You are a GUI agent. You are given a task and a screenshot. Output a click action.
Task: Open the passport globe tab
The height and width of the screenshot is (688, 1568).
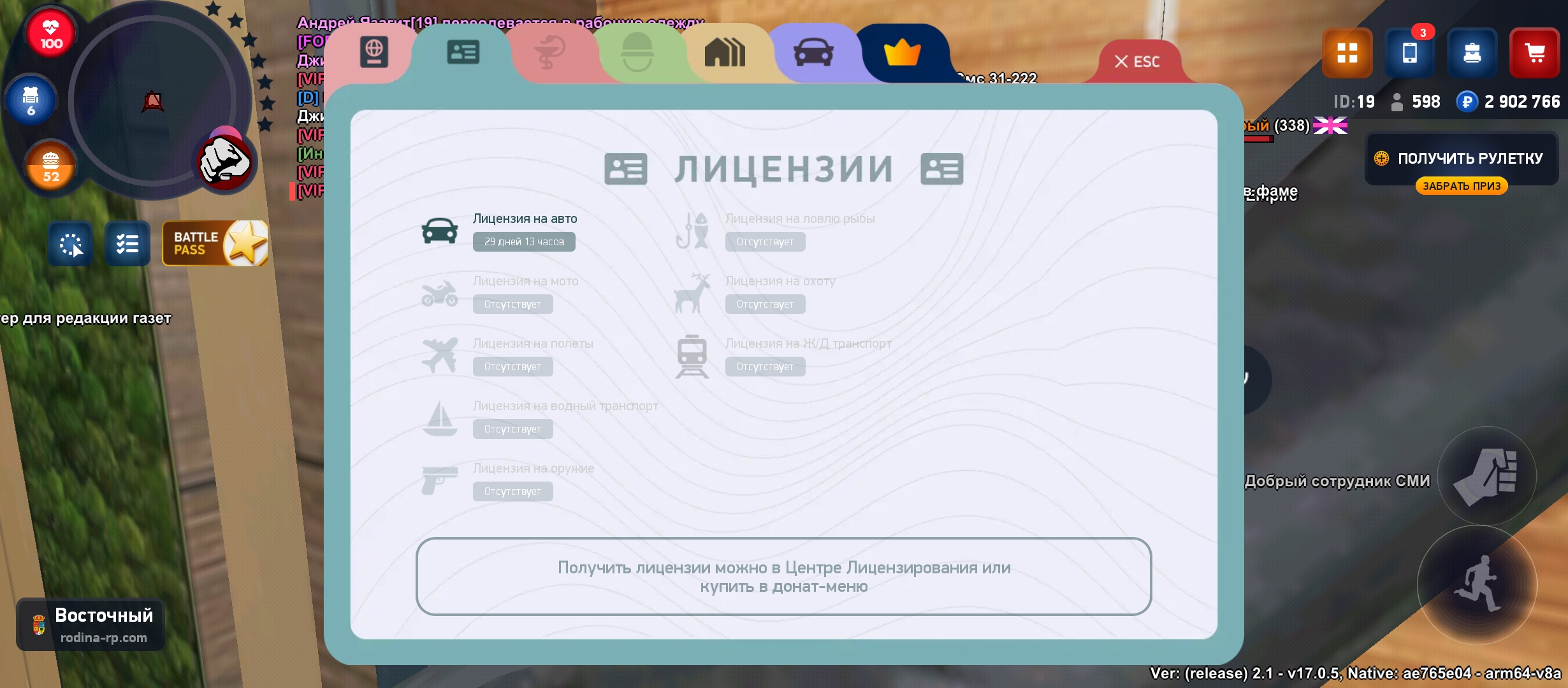[x=374, y=52]
